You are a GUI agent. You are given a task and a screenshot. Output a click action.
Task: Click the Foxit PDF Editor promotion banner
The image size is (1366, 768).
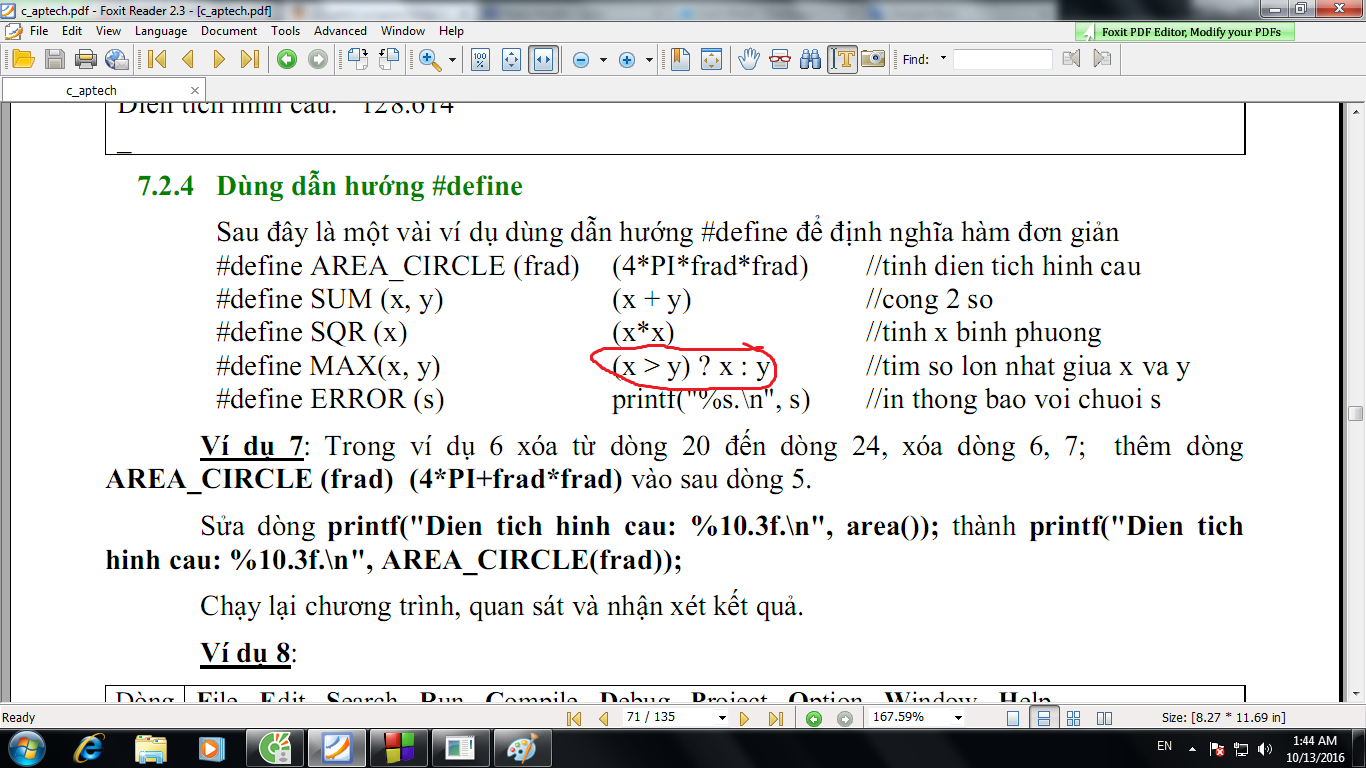click(x=1185, y=32)
